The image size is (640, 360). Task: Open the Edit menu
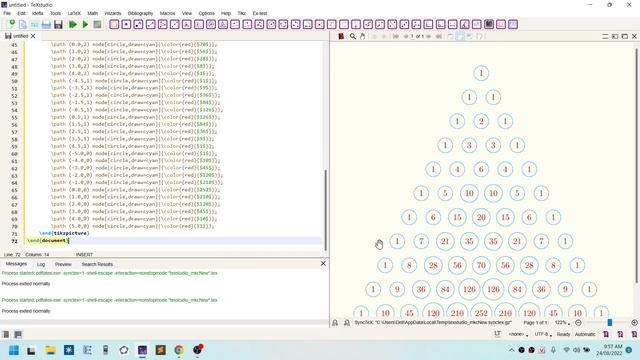click(21, 13)
